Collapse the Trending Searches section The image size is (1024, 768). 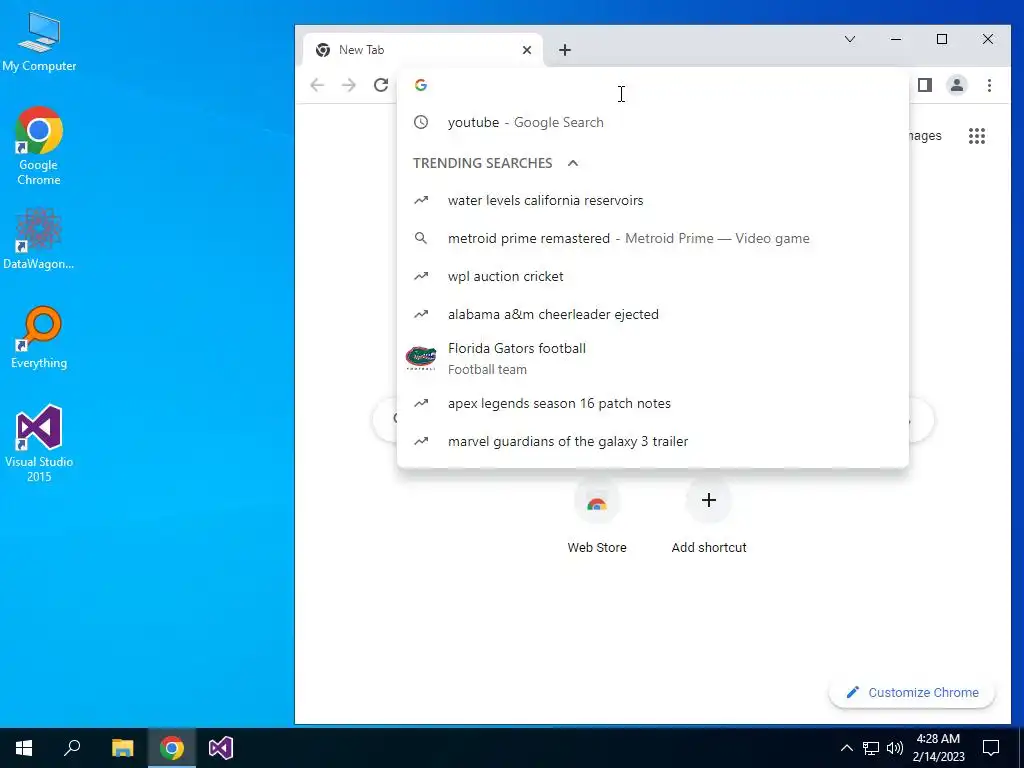coord(573,163)
